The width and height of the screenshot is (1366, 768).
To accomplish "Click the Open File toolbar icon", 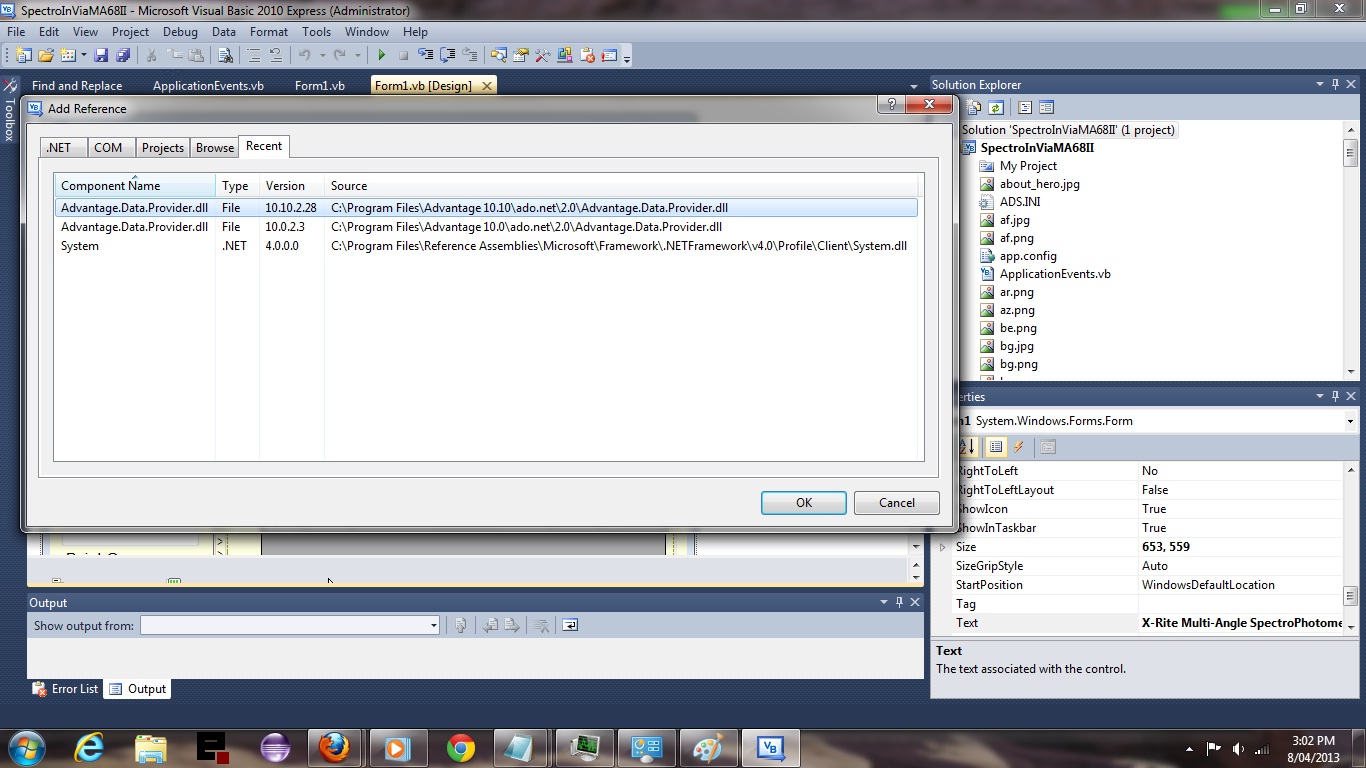I will click(x=46, y=56).
